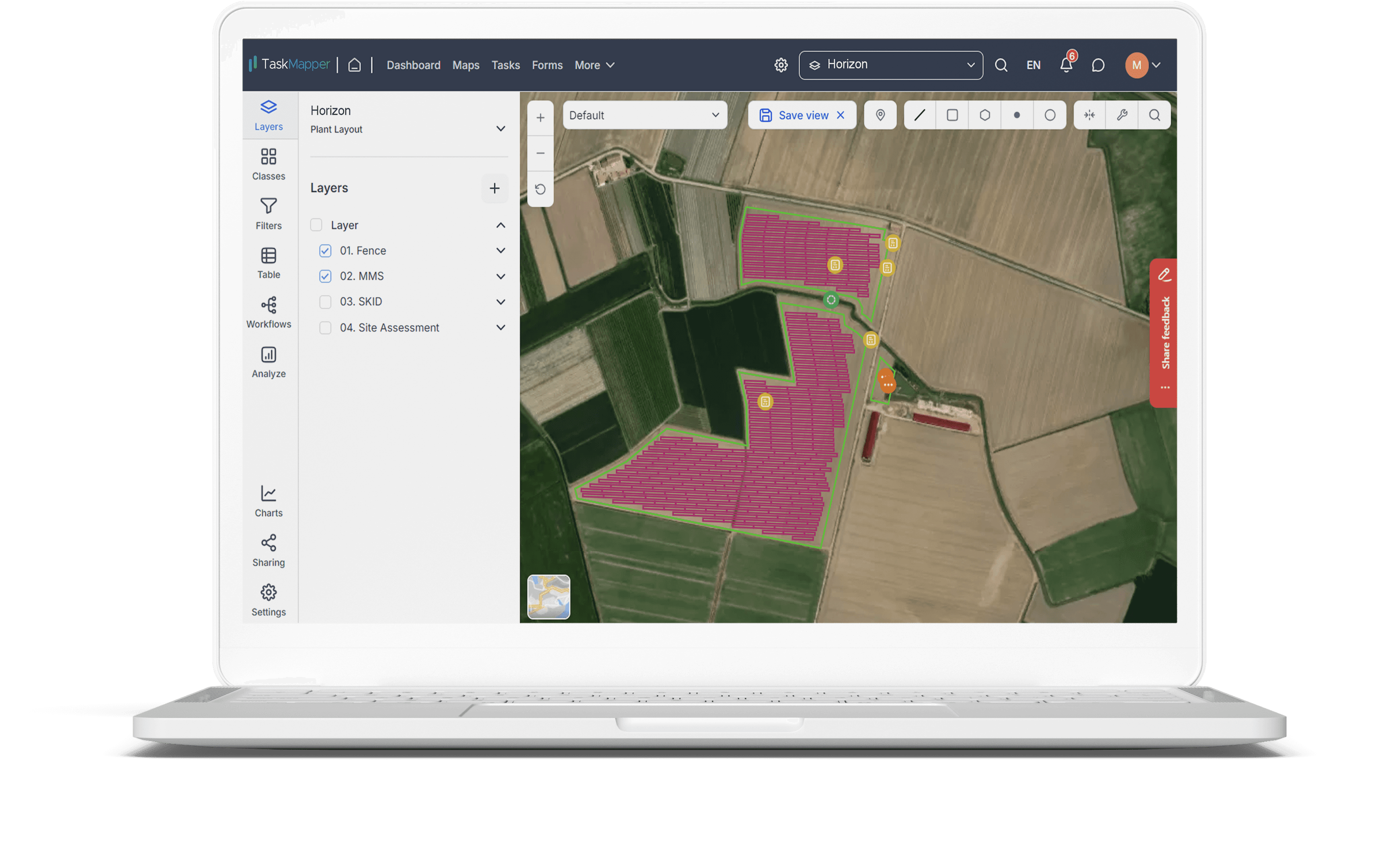Enable the 04. Site Assessment layer

pos(325,328)
